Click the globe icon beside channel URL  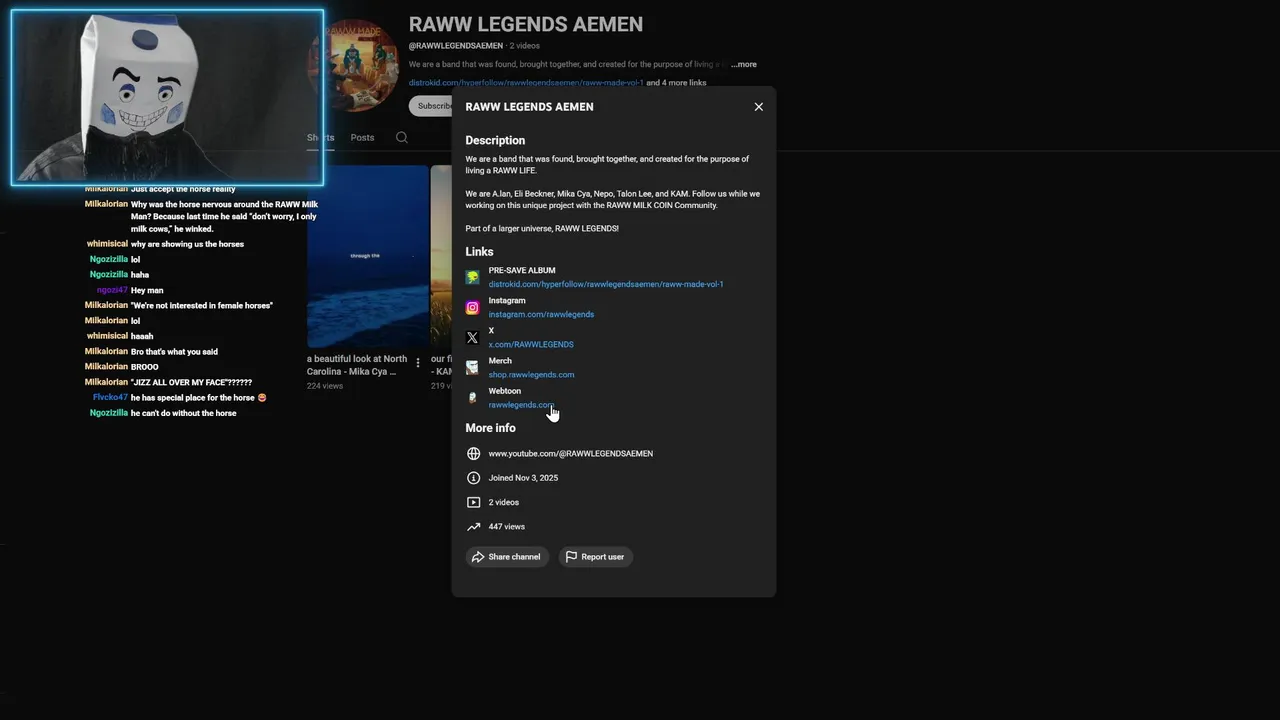tap(474, 454)
